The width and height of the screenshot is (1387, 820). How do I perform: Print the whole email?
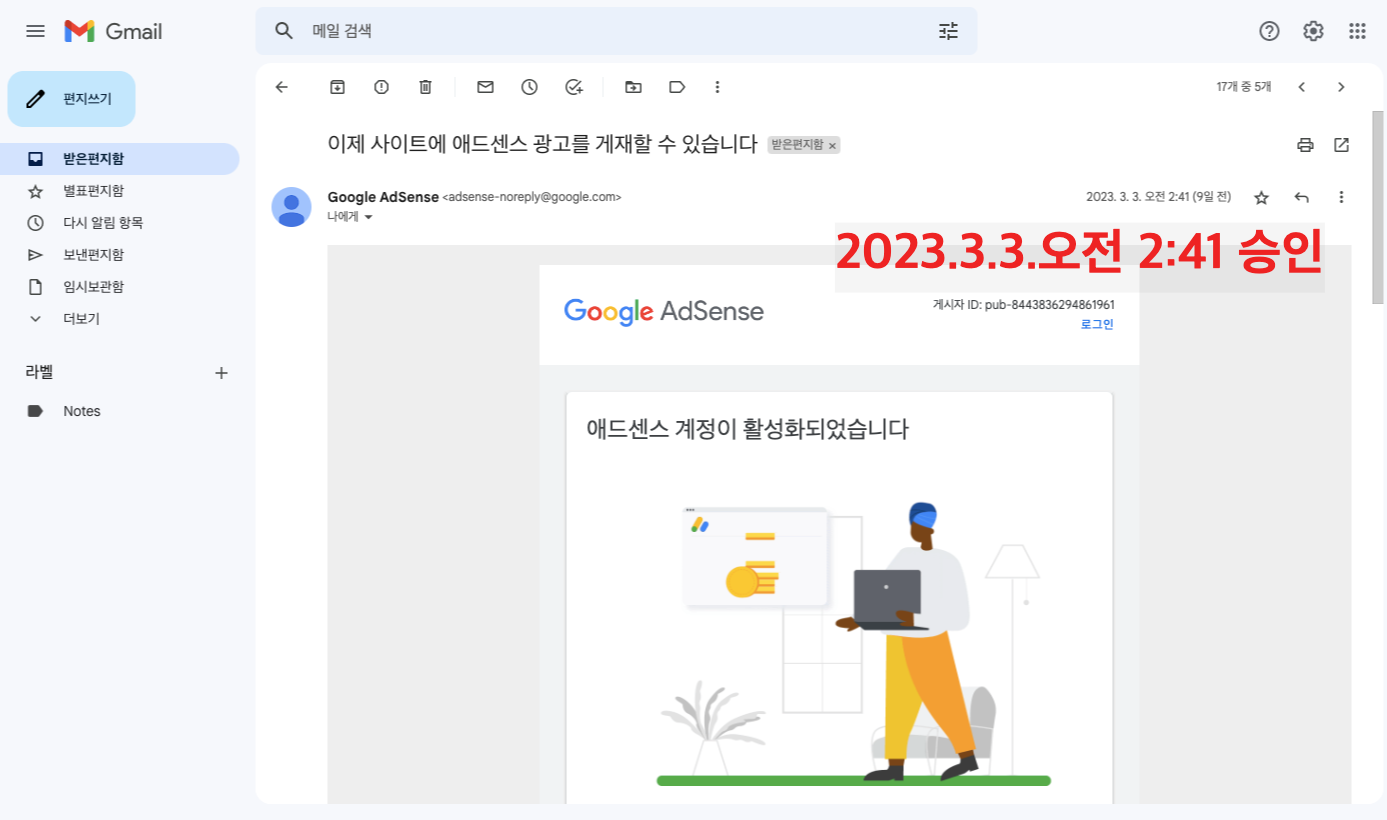(x=1305, y=145)
